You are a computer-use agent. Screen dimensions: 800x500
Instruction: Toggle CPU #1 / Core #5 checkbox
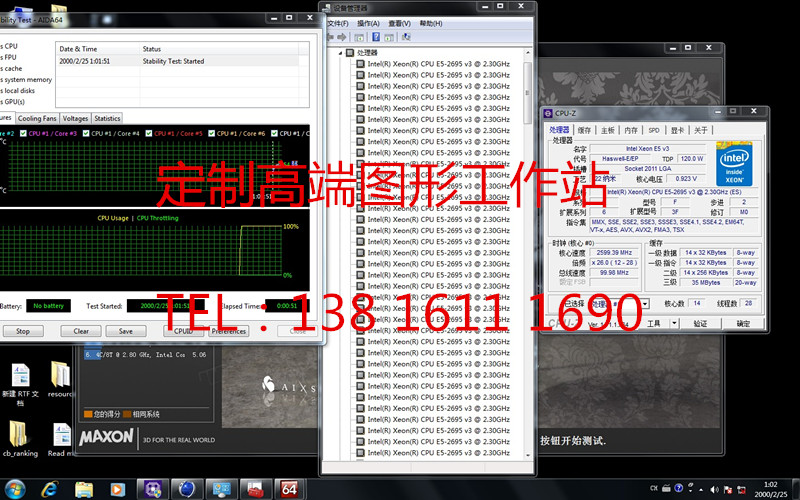tap(148, 133)
